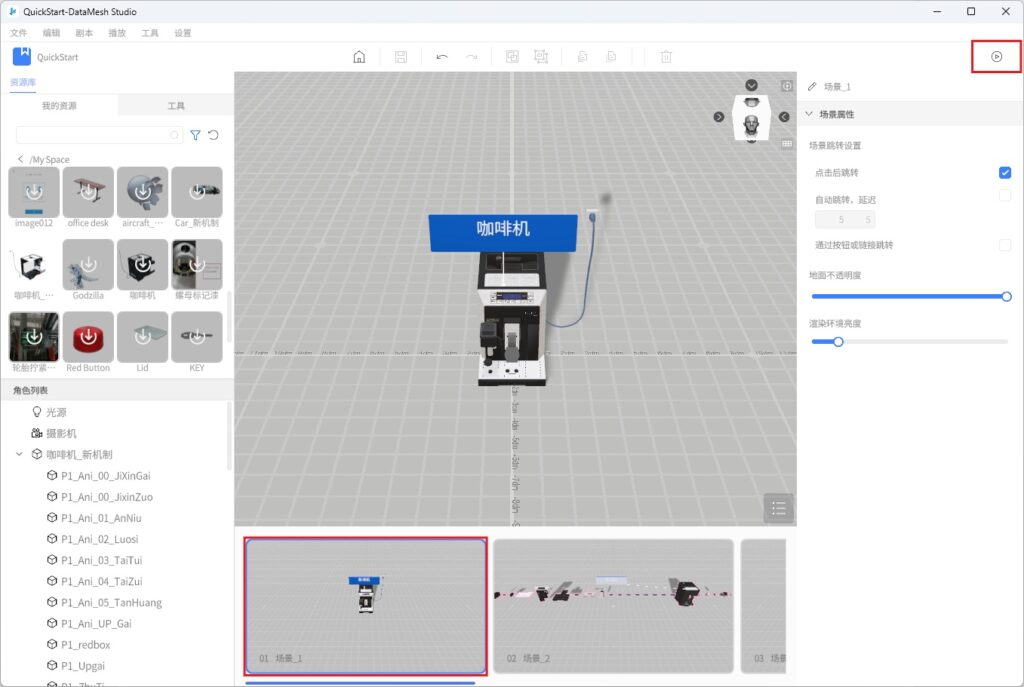Select the 场景_2 scene thumbnail
The height and width of the screenshot is (687, 1024).
click(x=612, y=606)
